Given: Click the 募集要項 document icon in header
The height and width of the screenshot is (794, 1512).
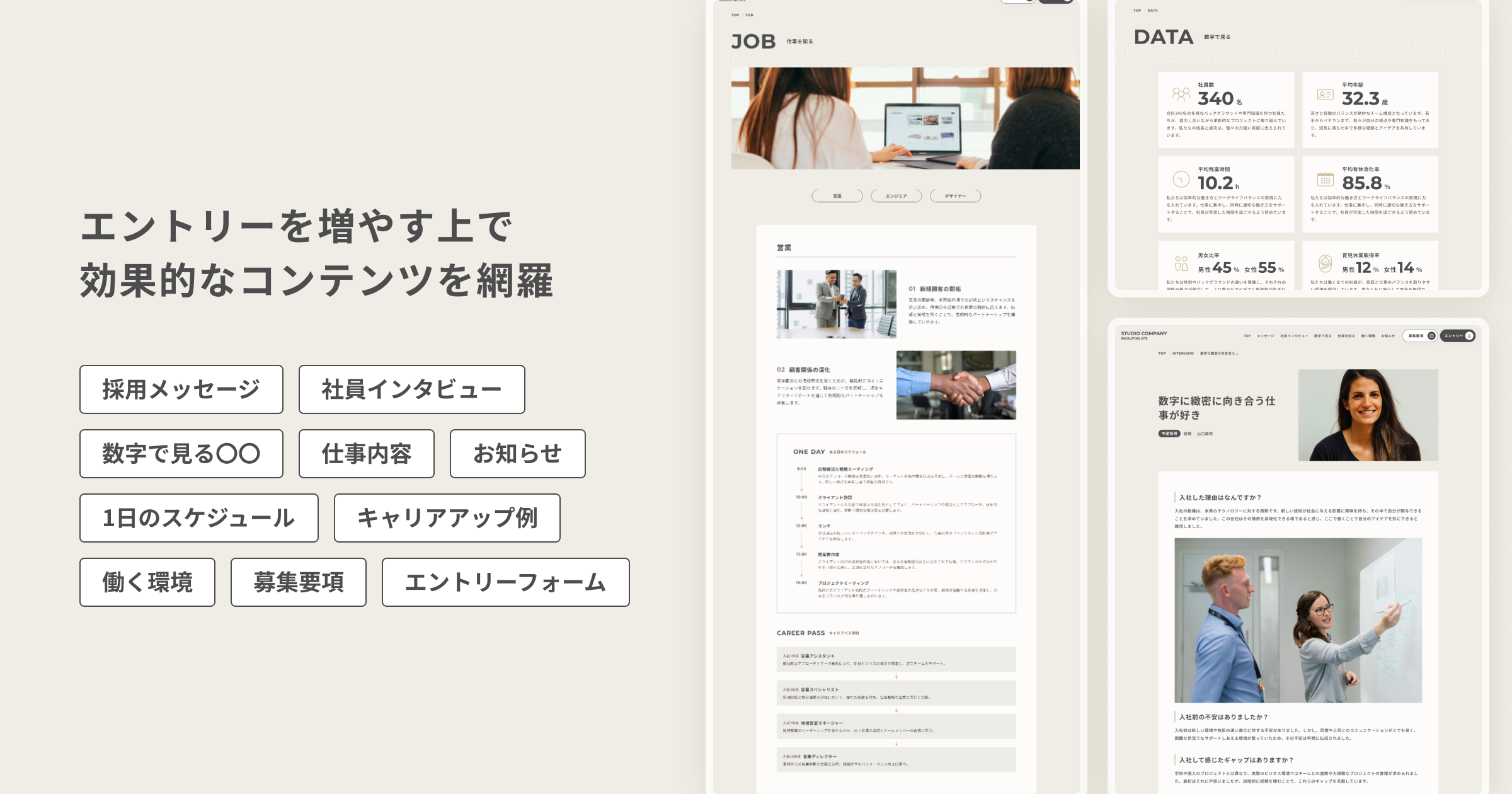Looking at the screenshot, I should tap(1431, 336).
